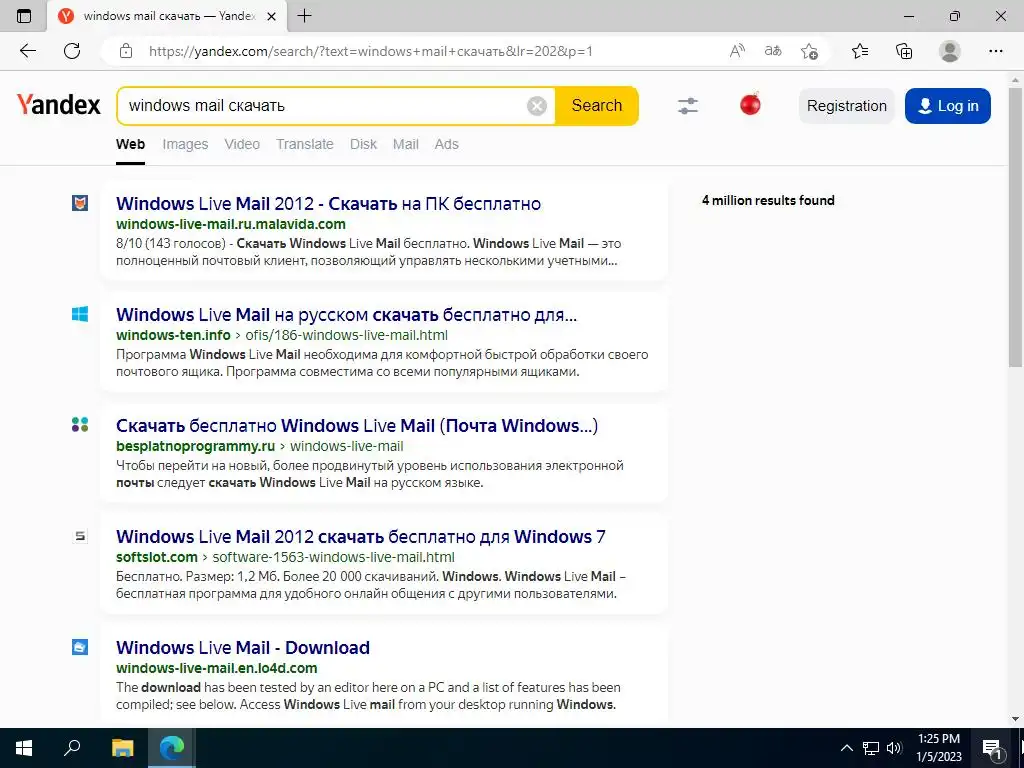Open the Favorites list
Screen dimensions: 1024x768
(860, 51)
